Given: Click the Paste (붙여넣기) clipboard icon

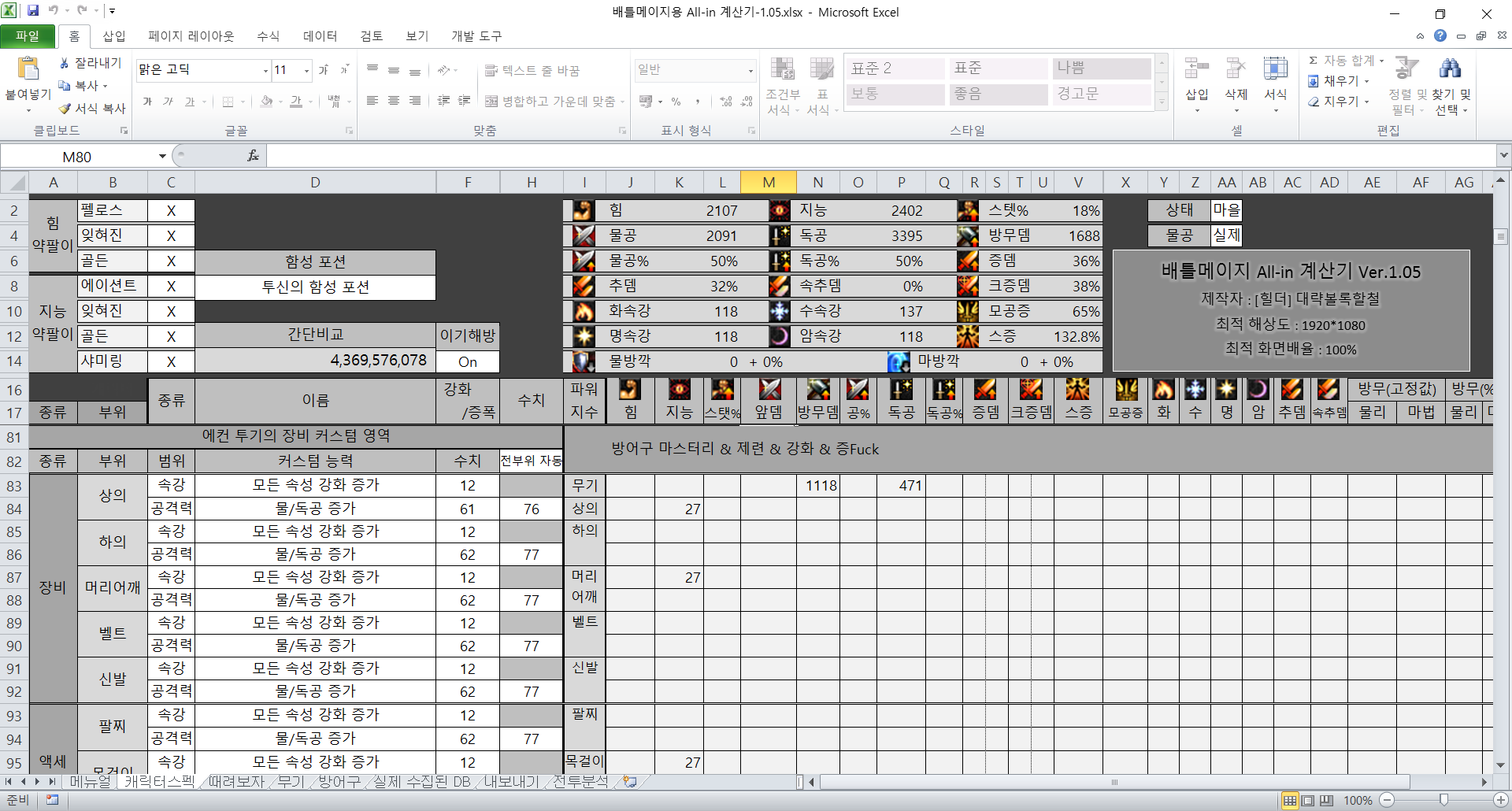Looking at the screenshot, I should pos(28,70).
